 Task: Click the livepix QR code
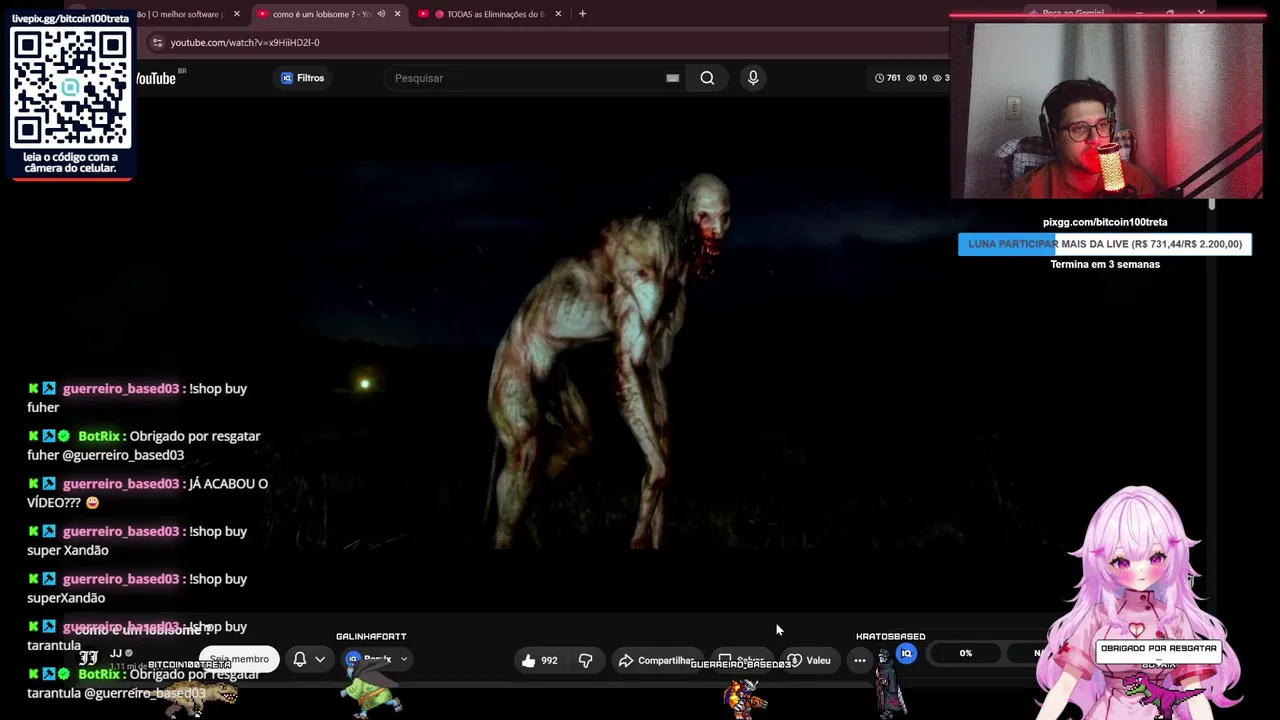pyautogui.click(x=70, y=88)
